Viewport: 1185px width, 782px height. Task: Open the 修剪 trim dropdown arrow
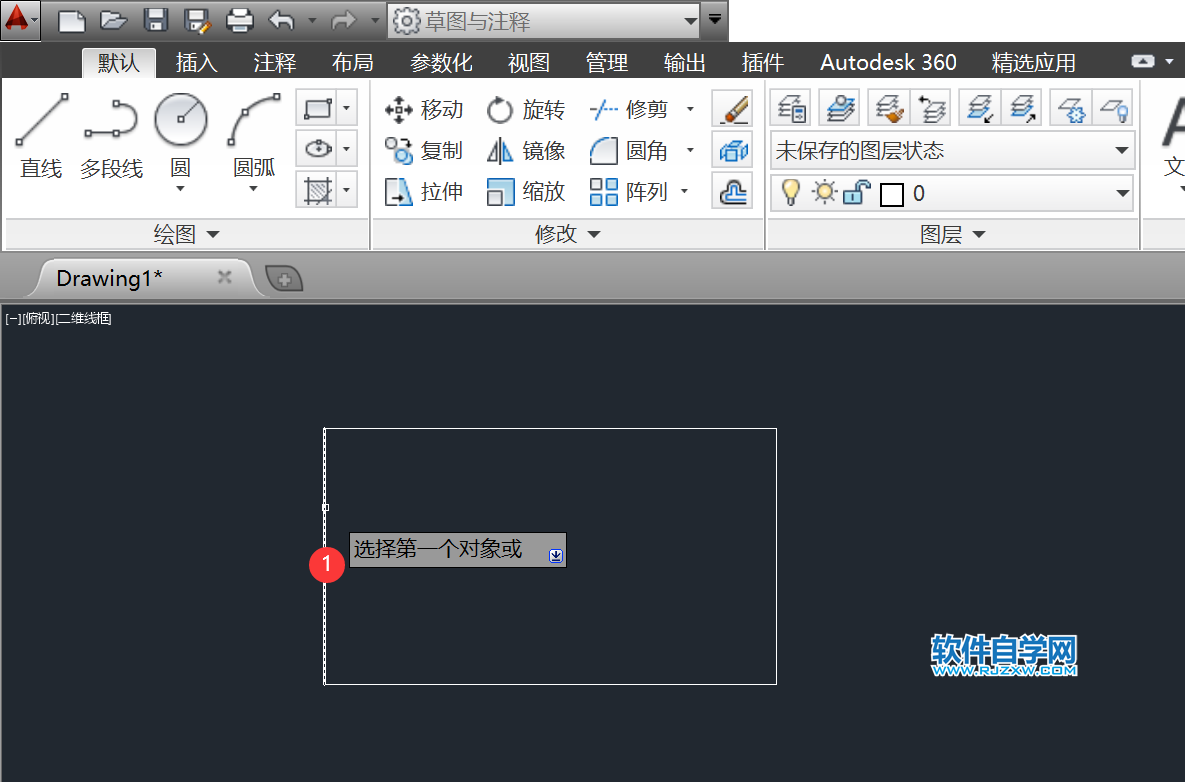point(690,110)
